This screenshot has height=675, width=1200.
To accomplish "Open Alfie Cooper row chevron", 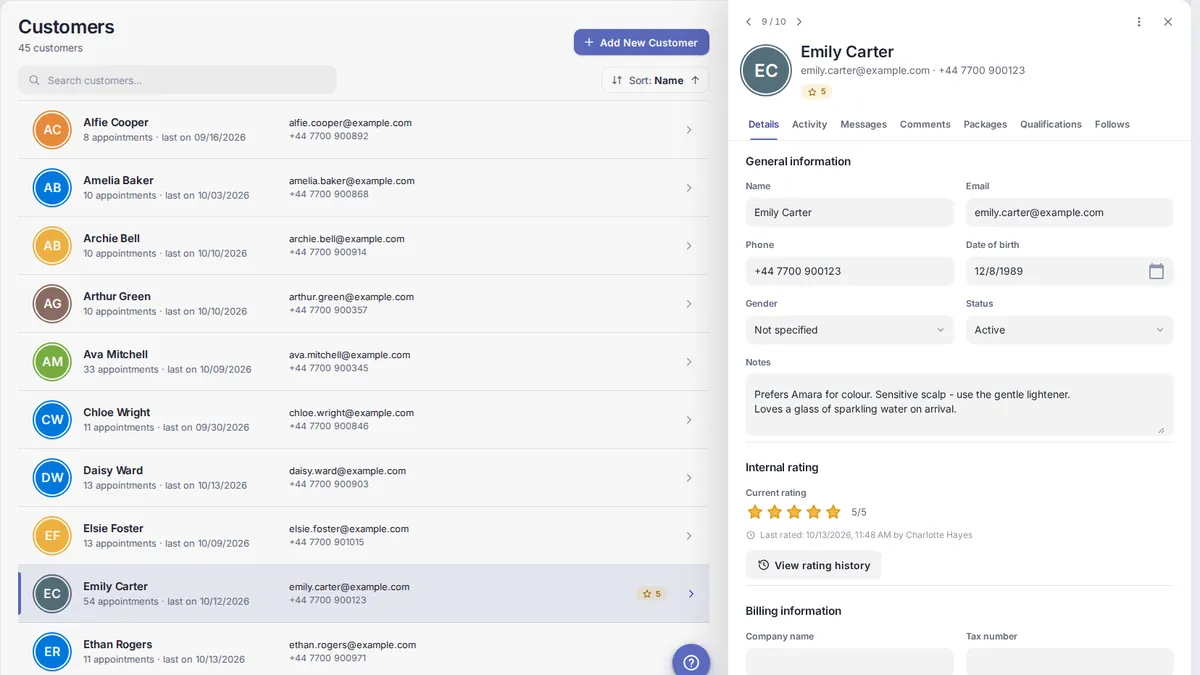I will (689, 130).
